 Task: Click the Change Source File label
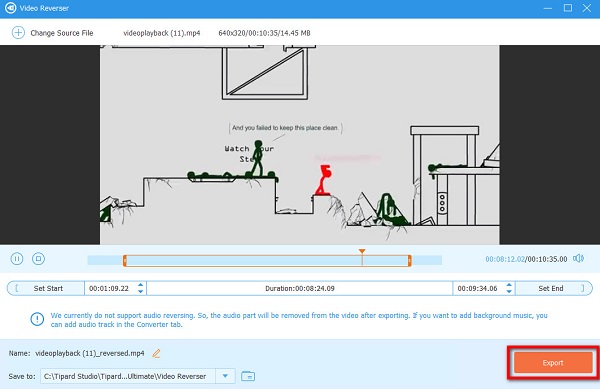pyautogui.click(x=62, y=33)
